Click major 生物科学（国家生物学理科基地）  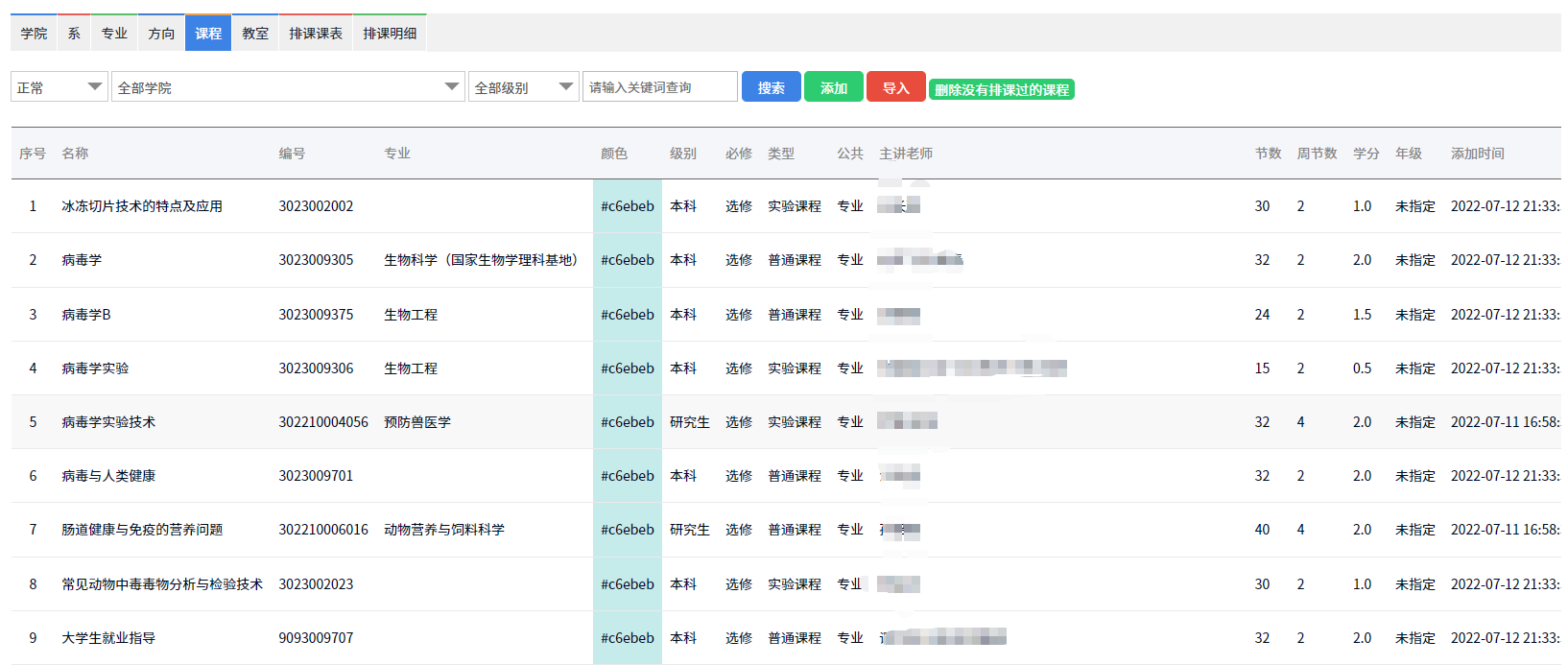coord(484,260)
